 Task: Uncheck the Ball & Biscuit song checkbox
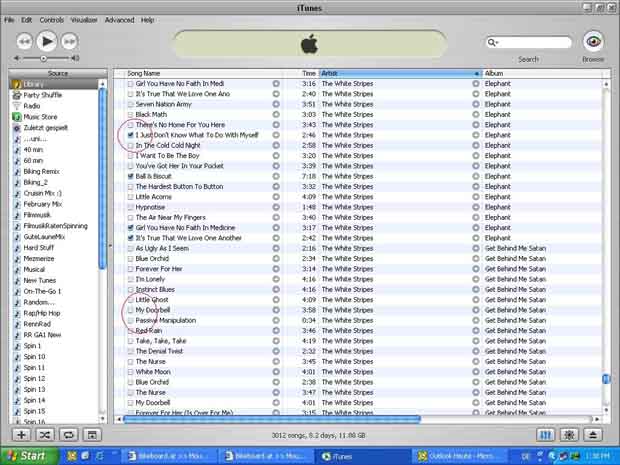(x=130, y=176)
